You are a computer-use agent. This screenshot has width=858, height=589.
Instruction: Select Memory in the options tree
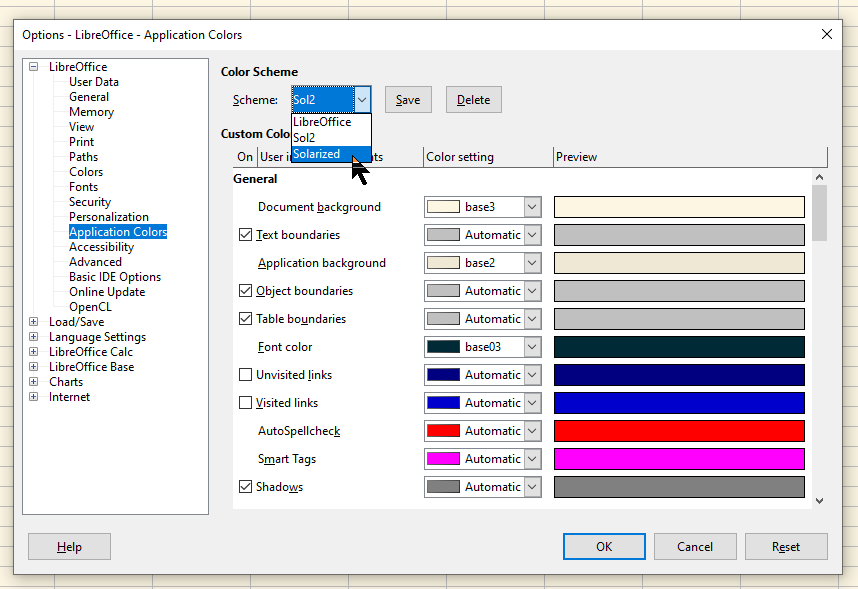(x=91, y=112)
